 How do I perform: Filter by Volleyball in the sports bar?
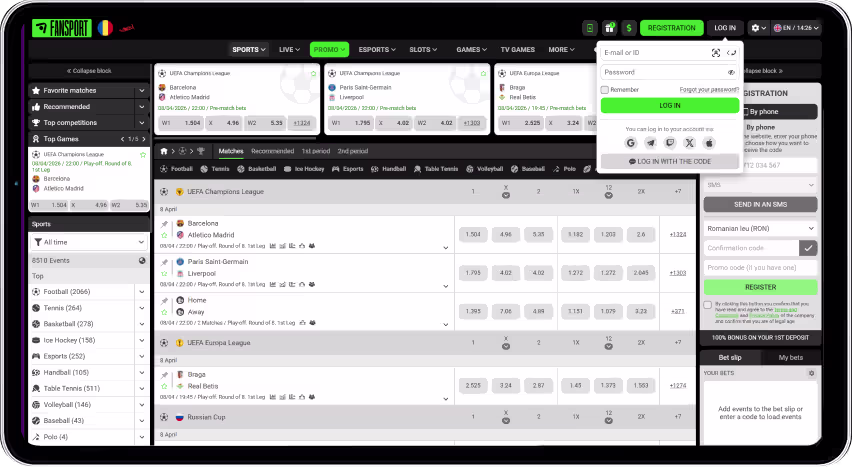[x=484, y=169]
